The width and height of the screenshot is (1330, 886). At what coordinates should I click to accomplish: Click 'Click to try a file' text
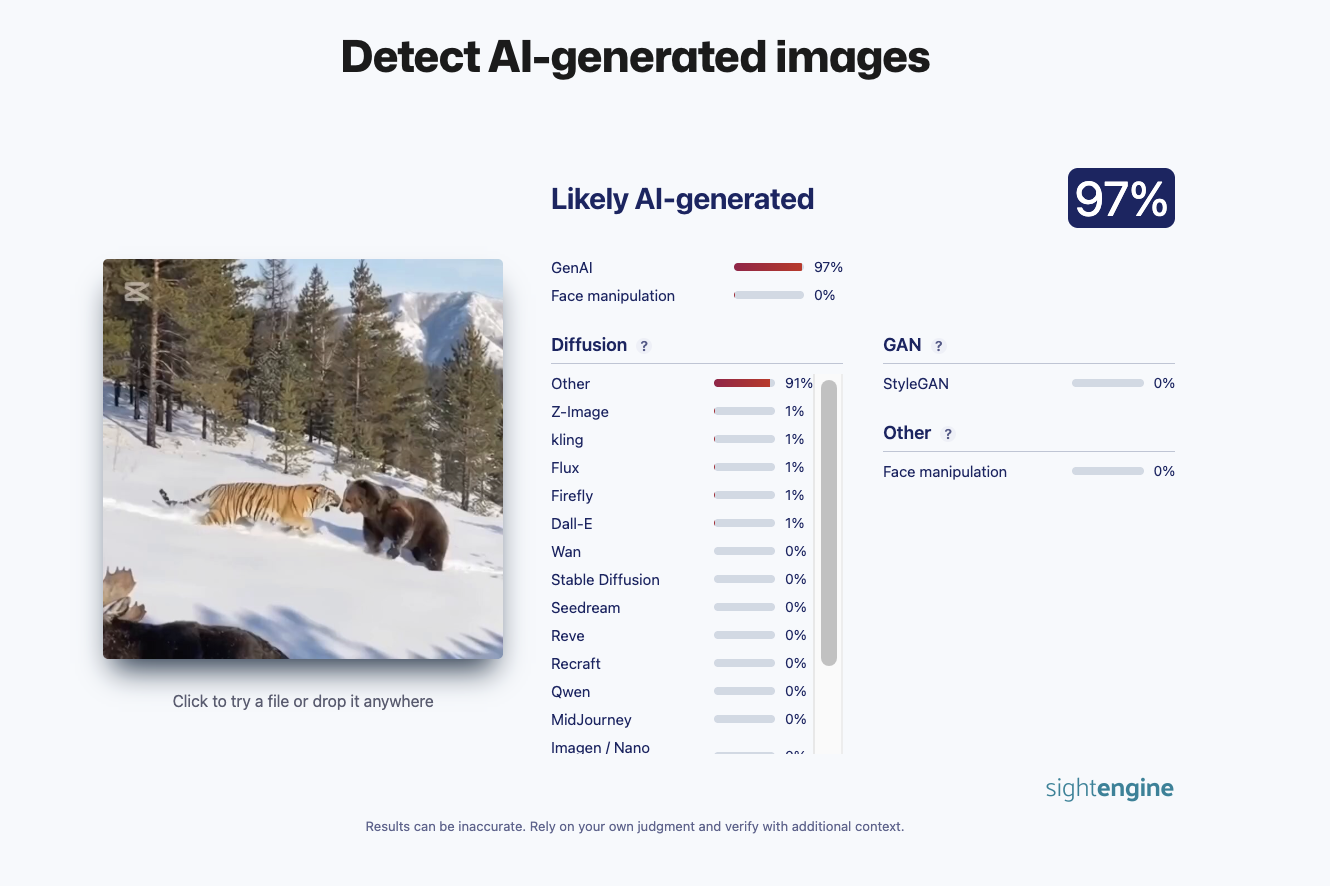[x=303, y=701]
